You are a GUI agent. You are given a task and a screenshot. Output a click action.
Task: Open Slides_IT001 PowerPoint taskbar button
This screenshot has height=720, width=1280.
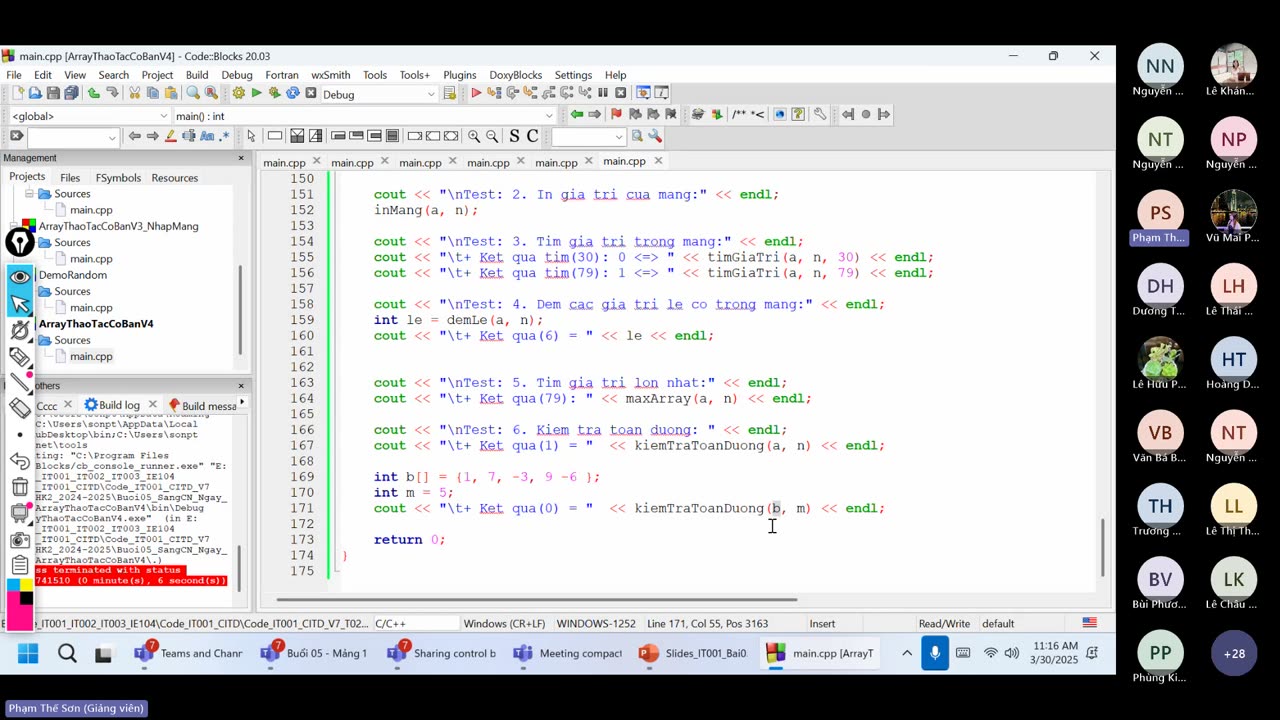click(693, 653)
